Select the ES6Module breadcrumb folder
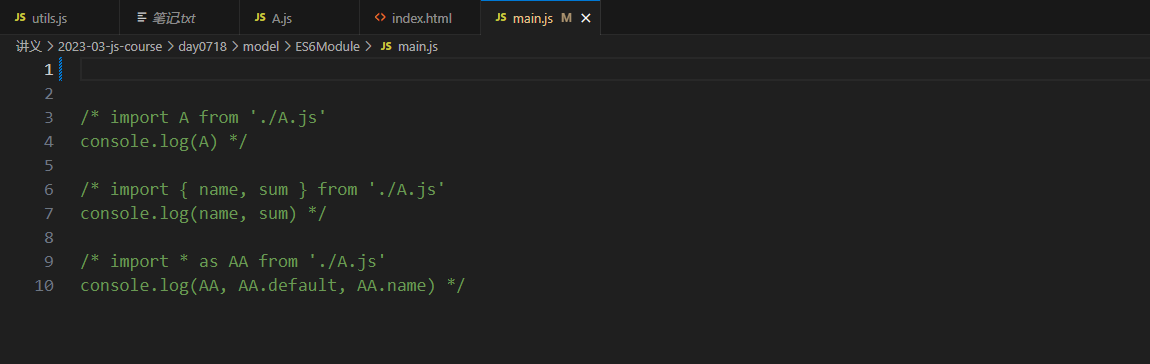The image size is (1150, 364). click(327, 47)
